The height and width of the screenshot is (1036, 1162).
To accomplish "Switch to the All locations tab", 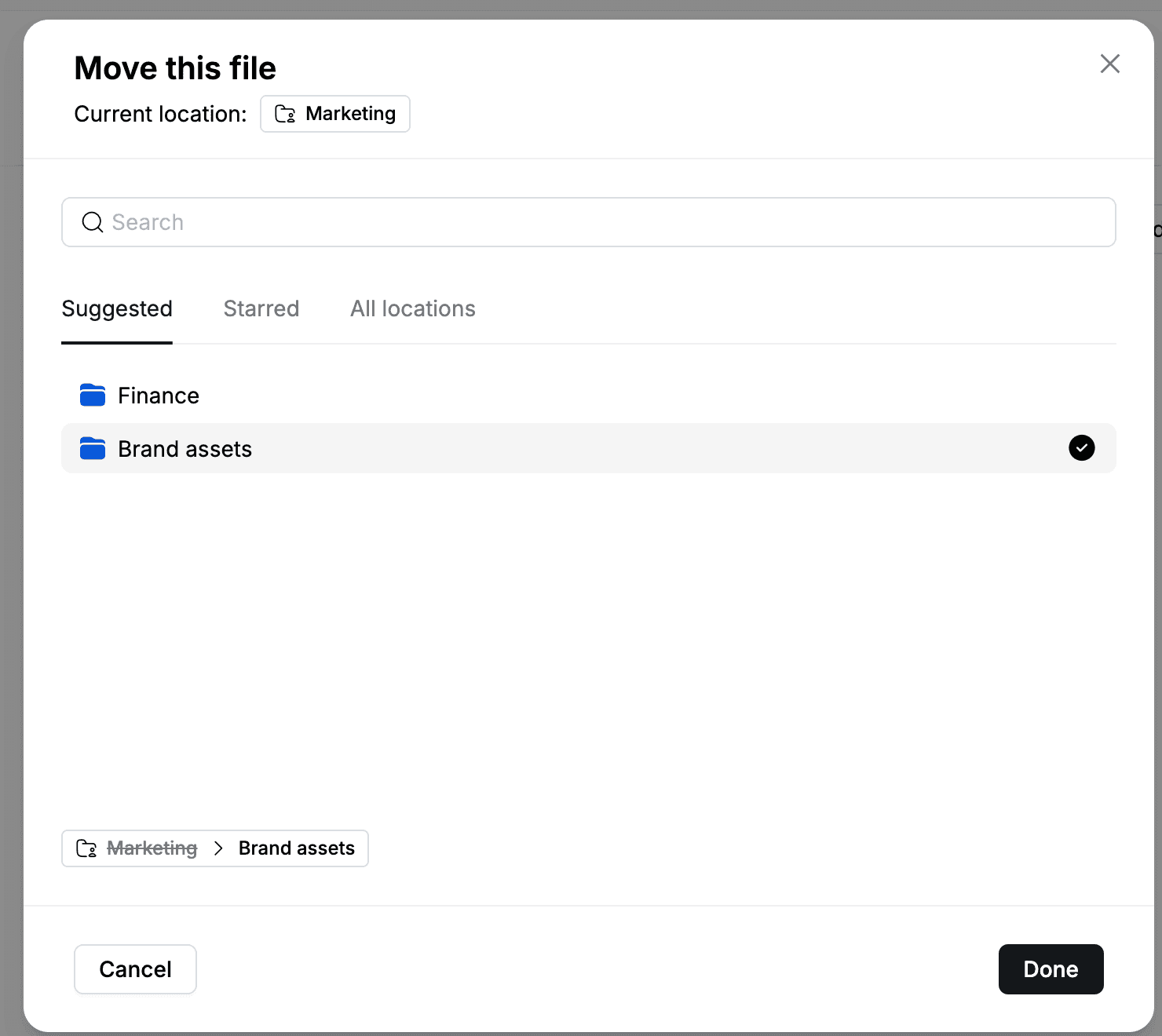I will pos(413,308).
